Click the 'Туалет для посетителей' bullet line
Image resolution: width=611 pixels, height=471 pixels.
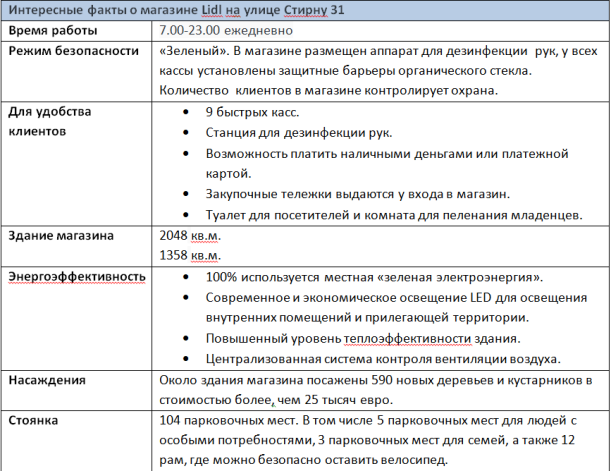pyautogui.click(x=394, y=214)
